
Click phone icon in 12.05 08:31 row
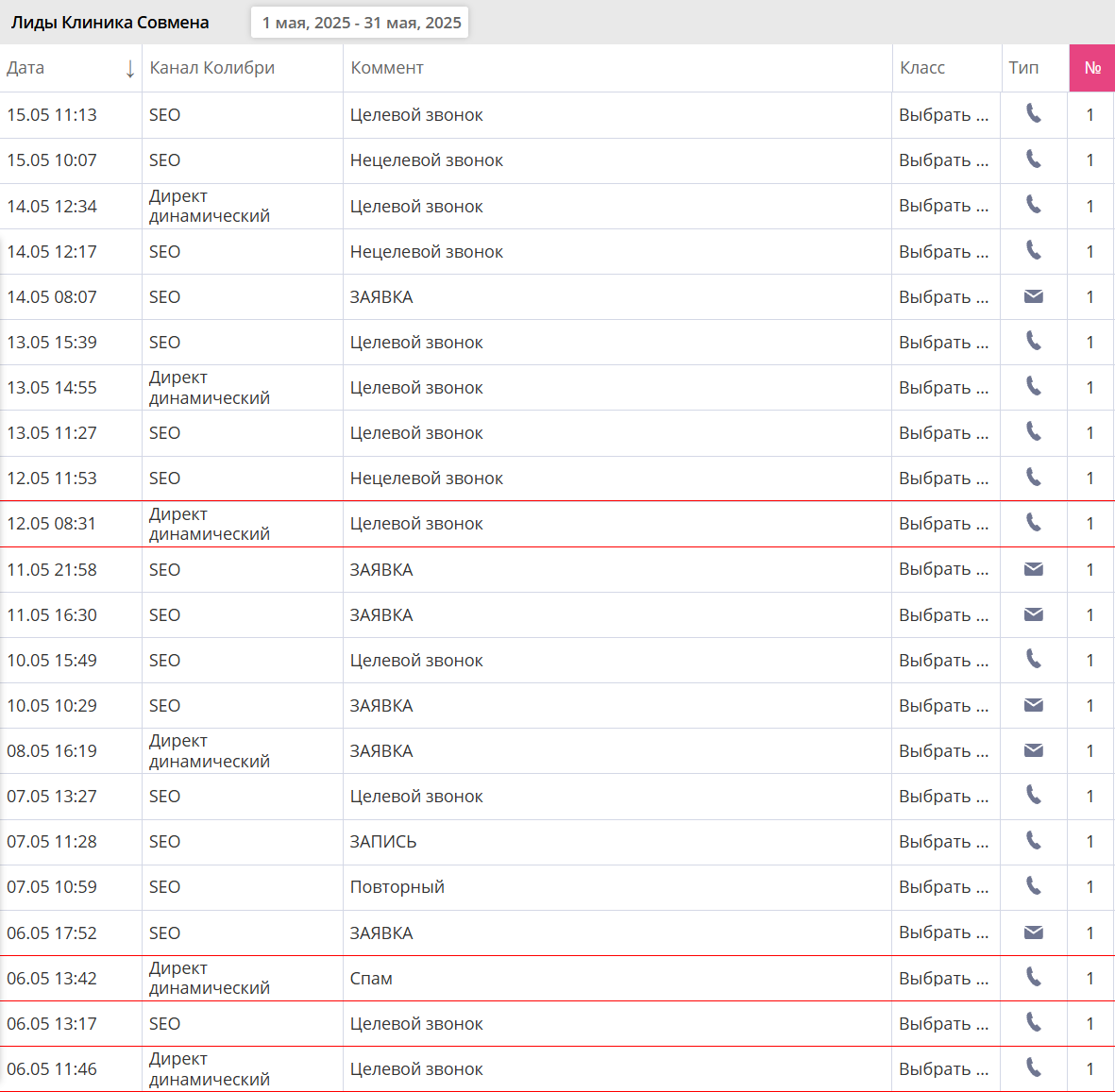pyautogui.click(x=1033, y=523)
